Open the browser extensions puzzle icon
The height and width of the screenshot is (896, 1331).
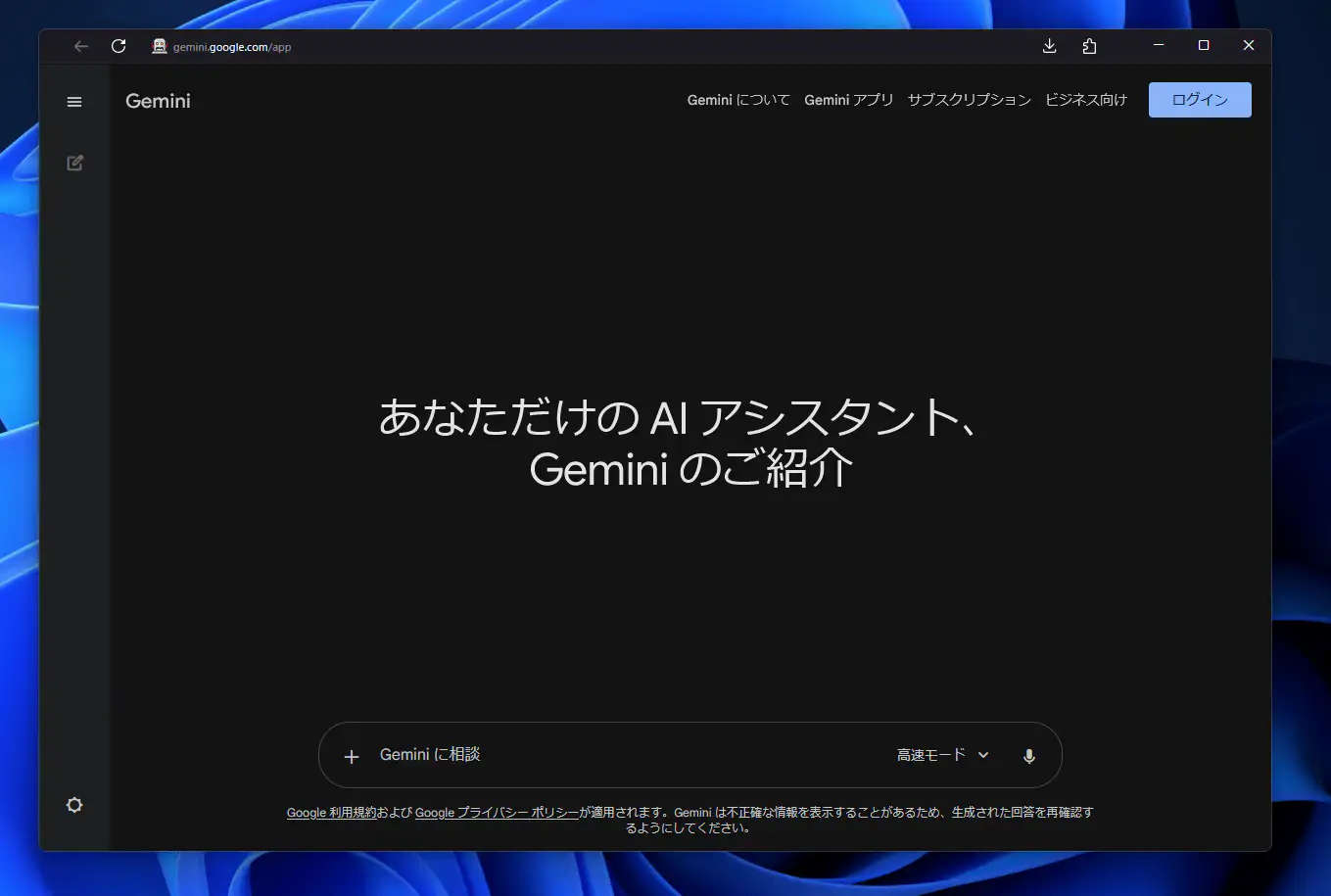(x=1089, y=46)
